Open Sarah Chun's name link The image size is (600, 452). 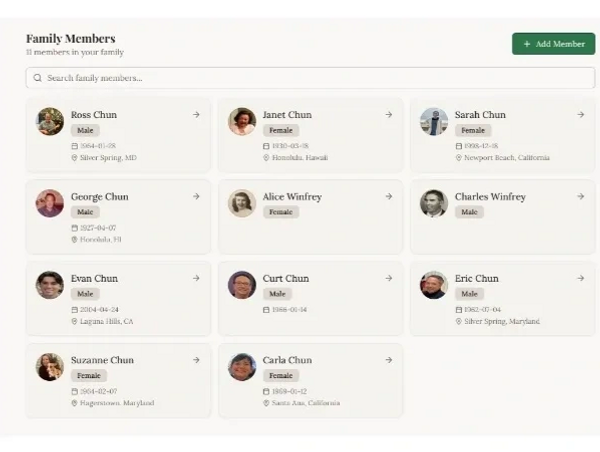point(480,115)
